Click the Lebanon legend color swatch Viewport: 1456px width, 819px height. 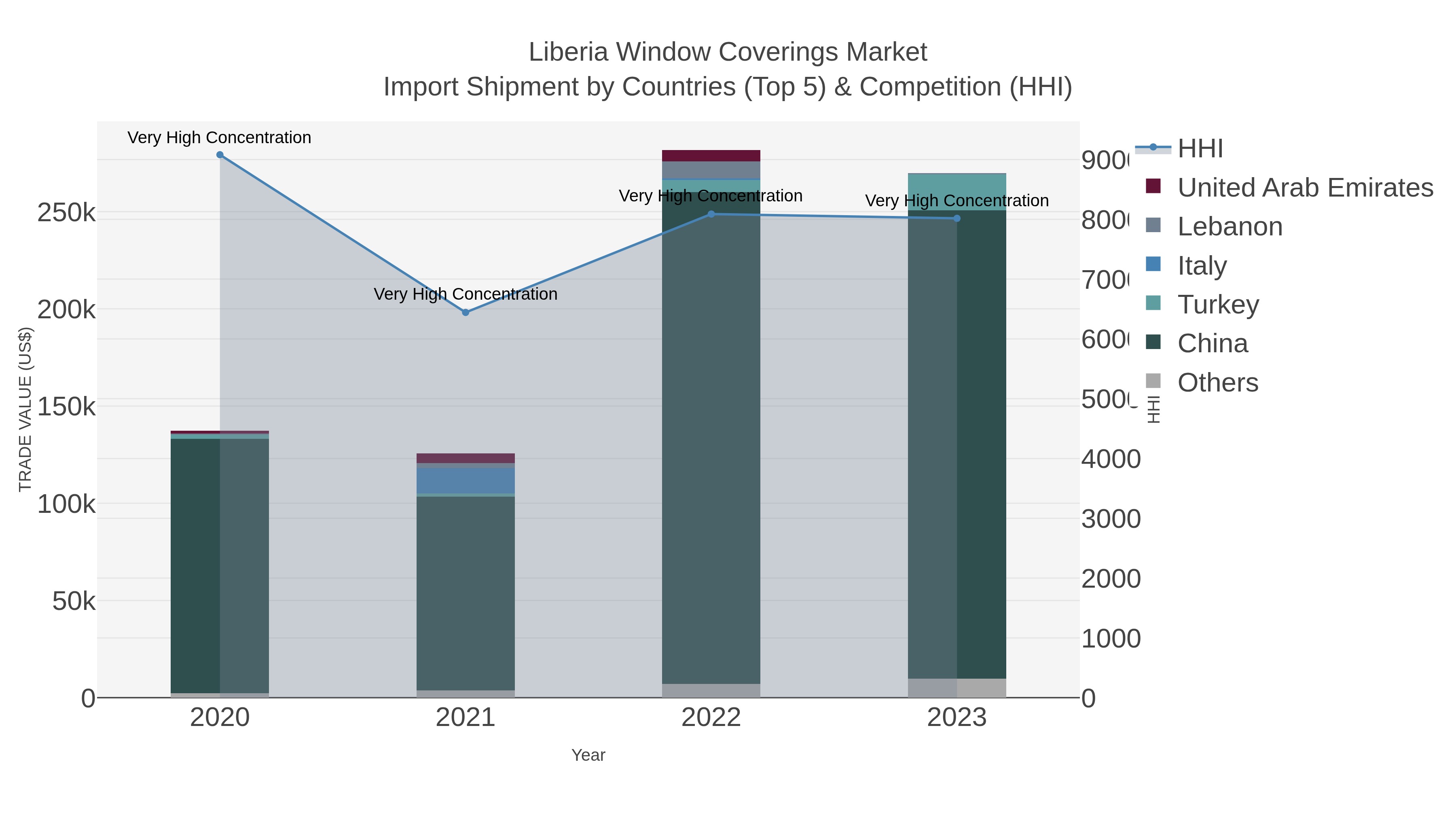point(1153,225)
